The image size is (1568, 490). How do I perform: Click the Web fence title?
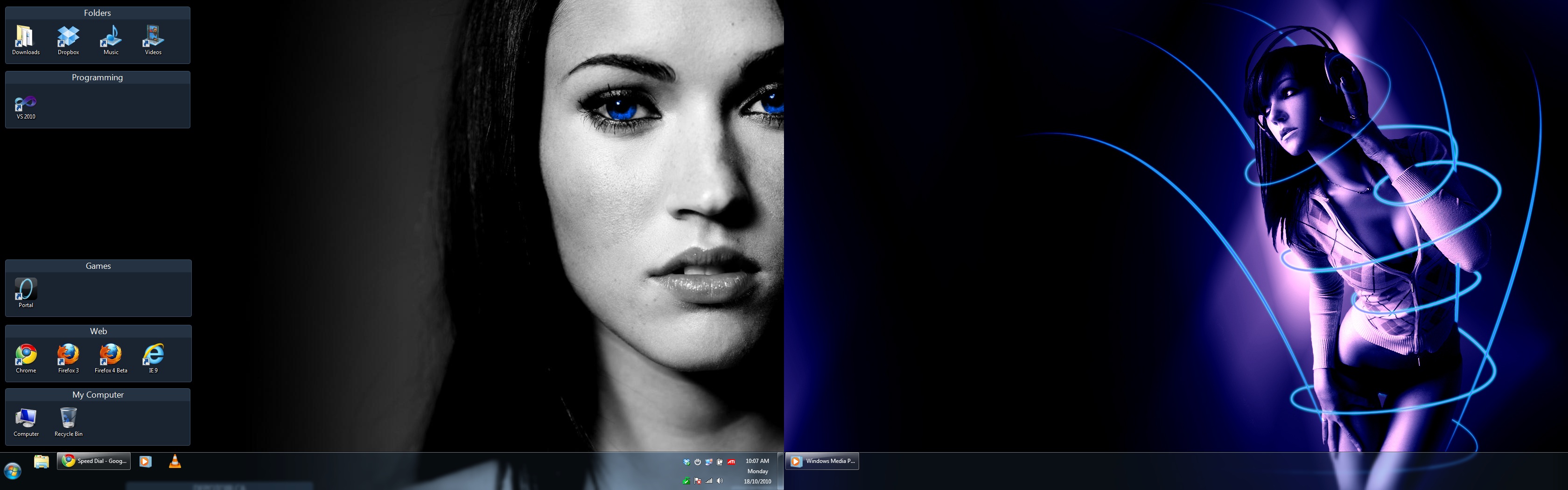(x=98, y=331)
